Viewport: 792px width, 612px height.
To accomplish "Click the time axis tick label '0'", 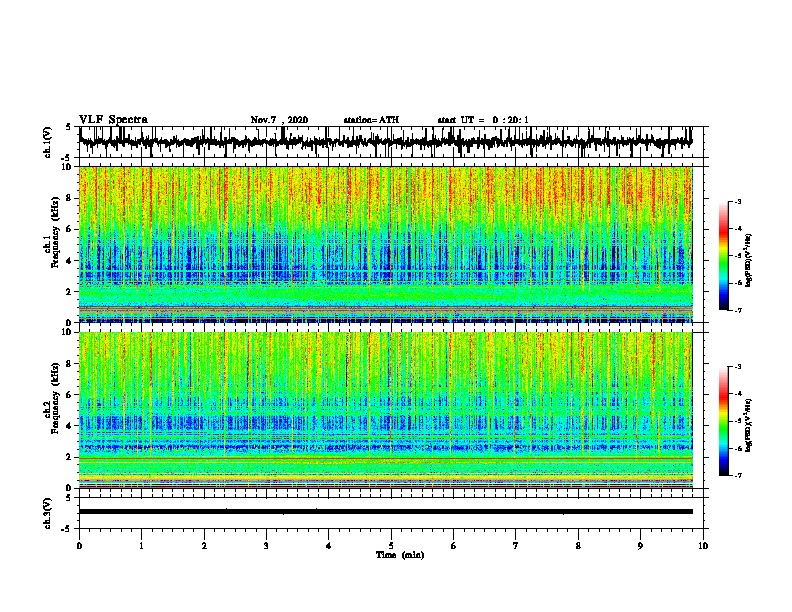I will [x=79, y=545].
